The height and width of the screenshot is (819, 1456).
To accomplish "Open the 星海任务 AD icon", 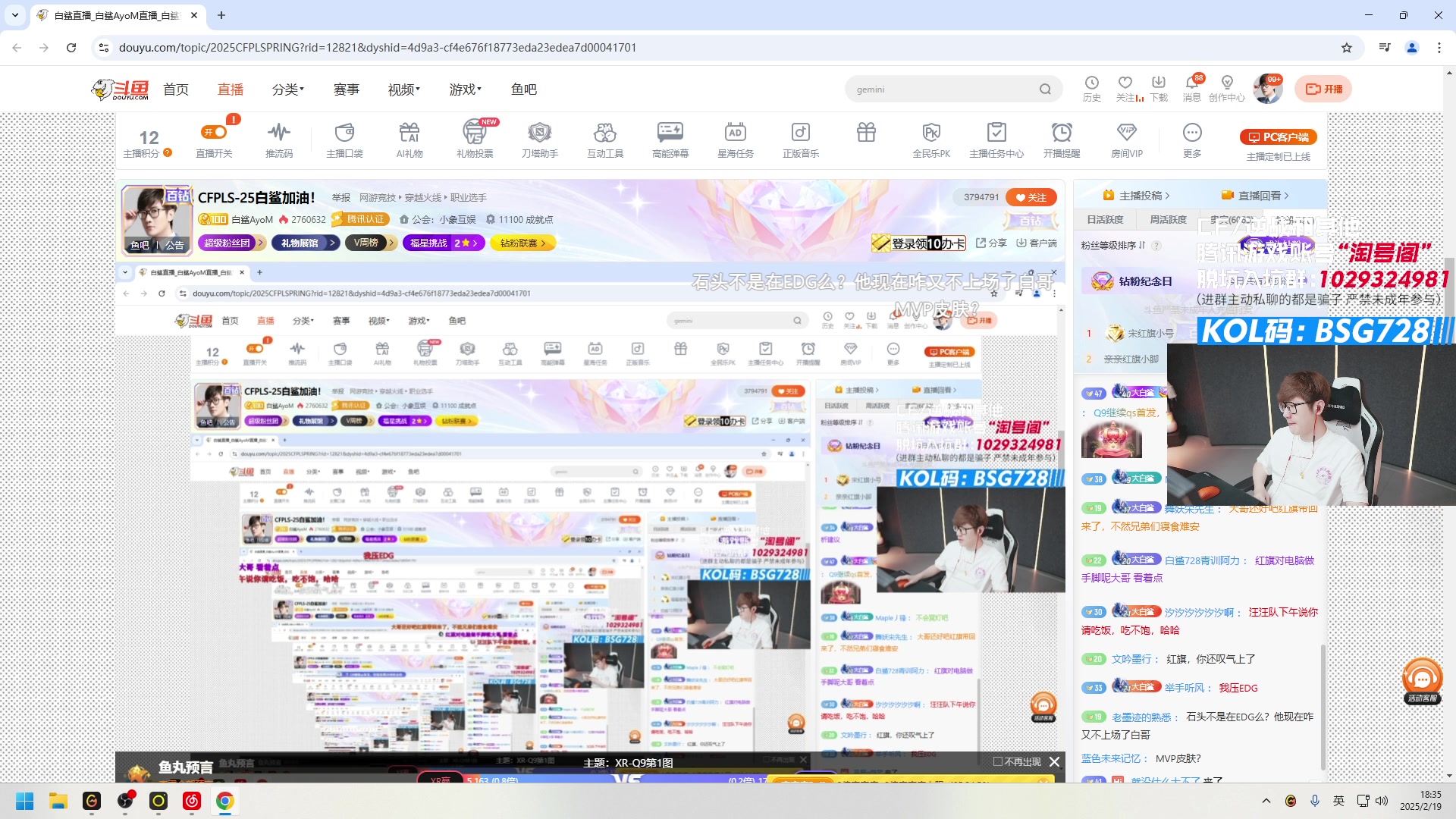I will coord(736,140).
